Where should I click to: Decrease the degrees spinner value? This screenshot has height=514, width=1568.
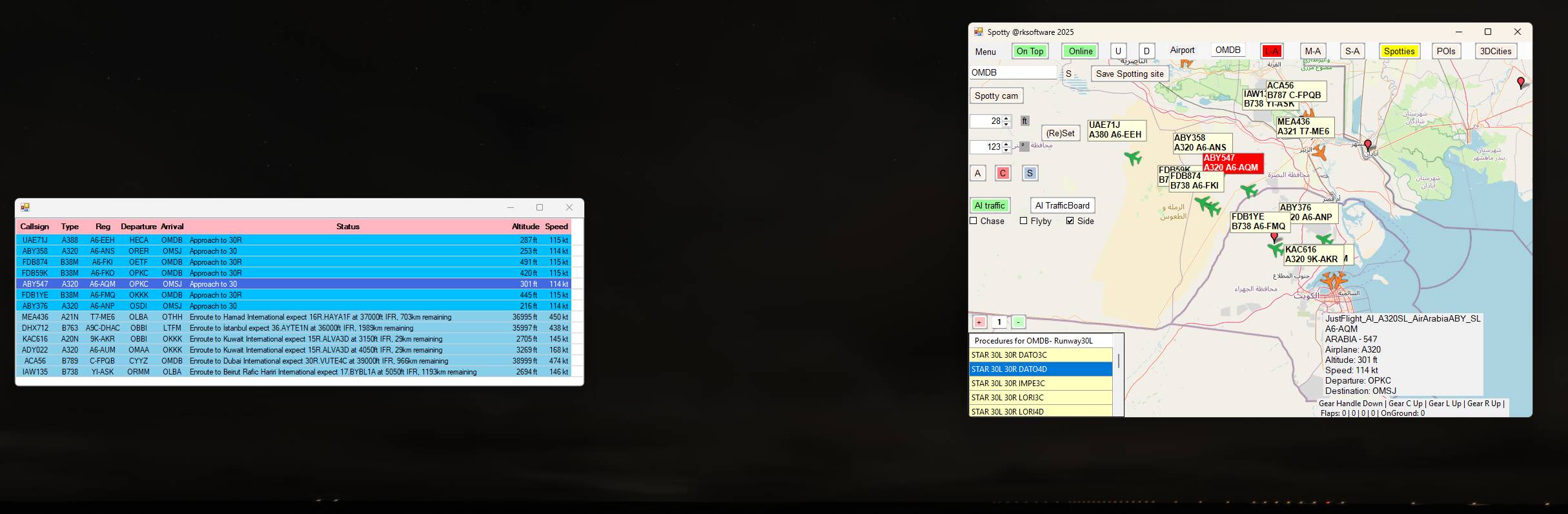(x=1006, y=150)
